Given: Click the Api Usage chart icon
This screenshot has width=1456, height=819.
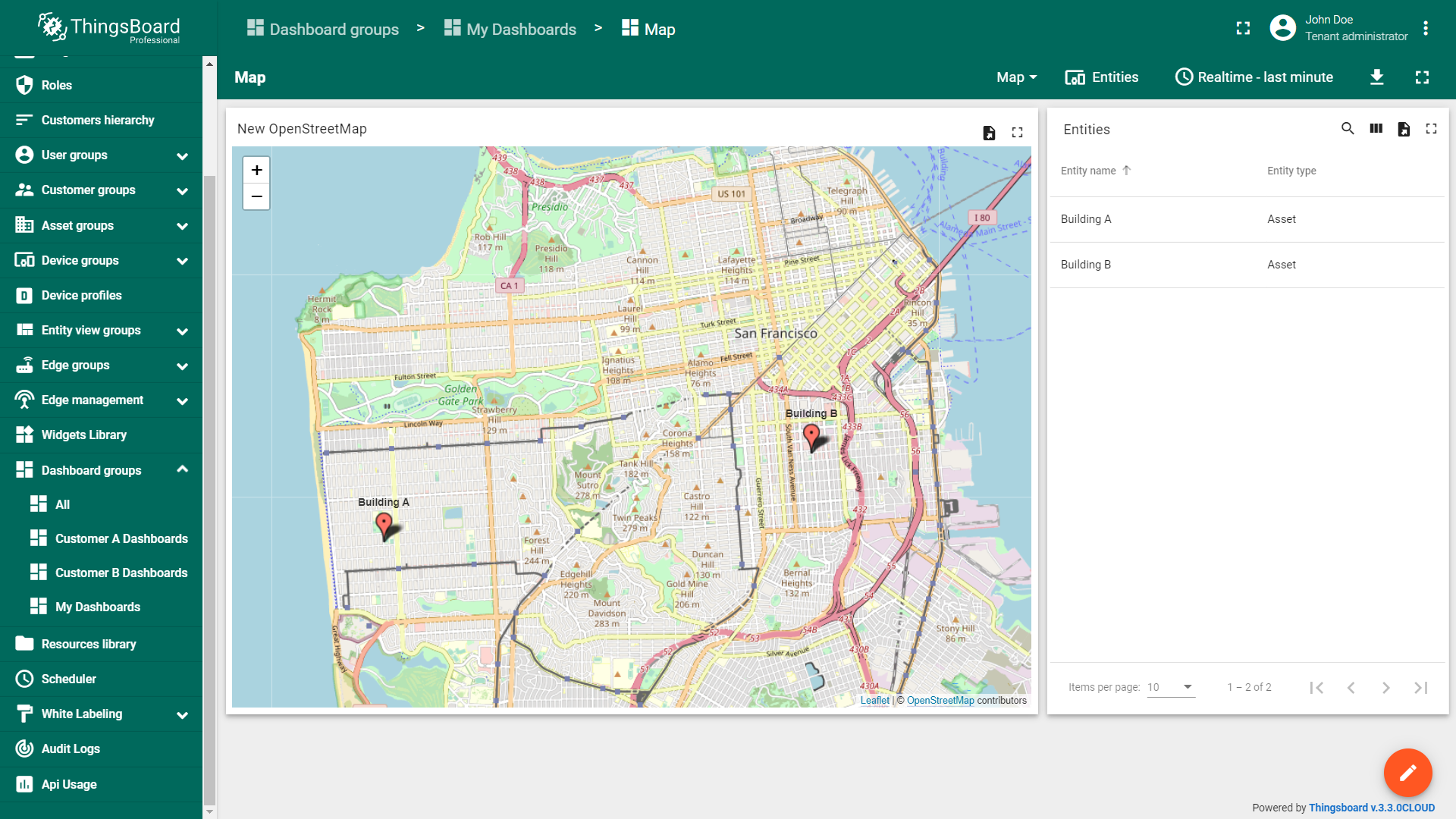Looking at the screenshot, I should 24,784.
